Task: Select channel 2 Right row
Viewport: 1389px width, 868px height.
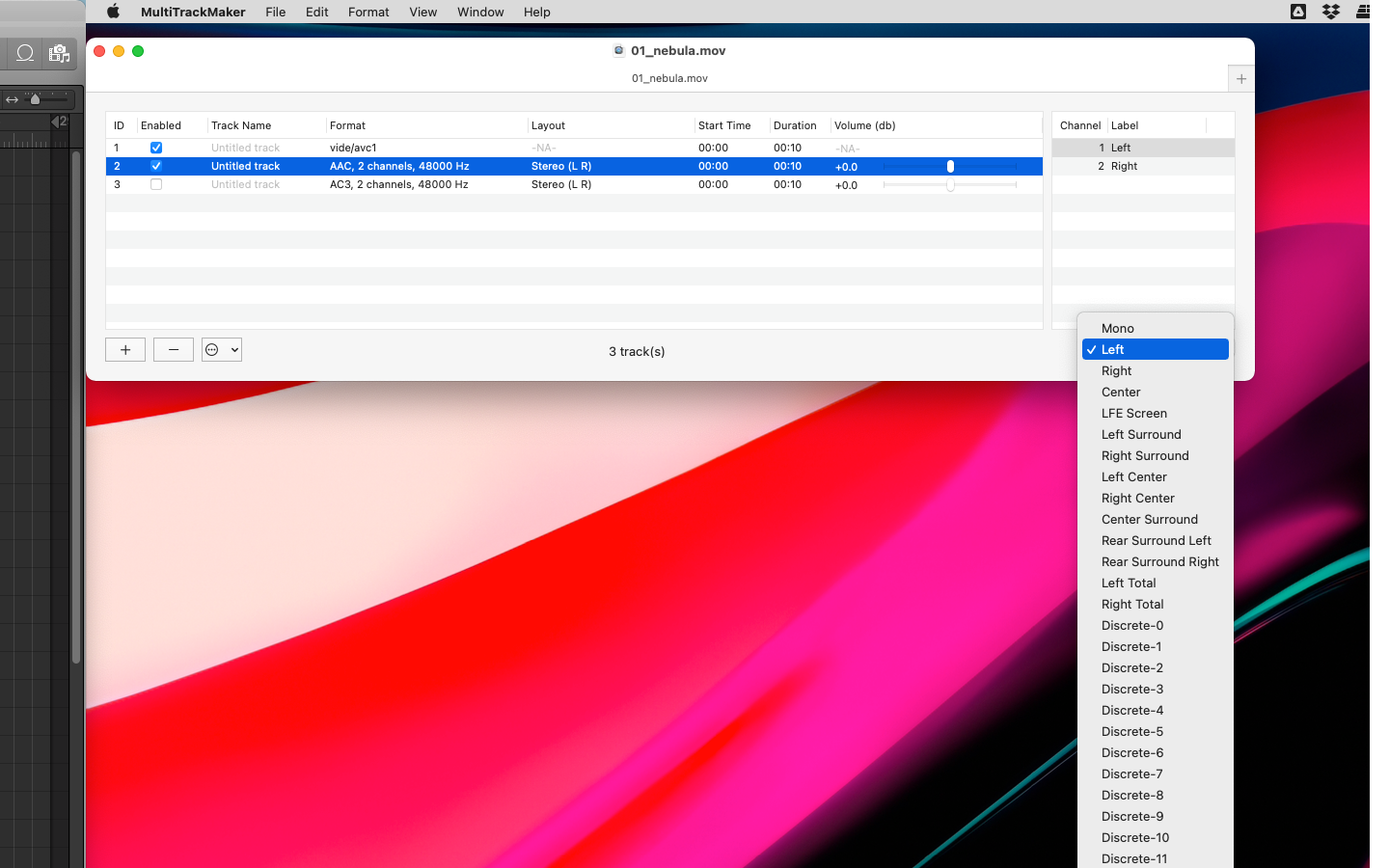Action: pos(1143,166)
